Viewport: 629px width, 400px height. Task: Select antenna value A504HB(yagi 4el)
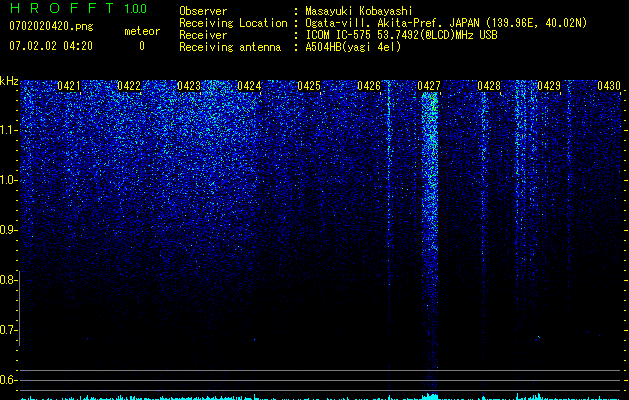353,47
